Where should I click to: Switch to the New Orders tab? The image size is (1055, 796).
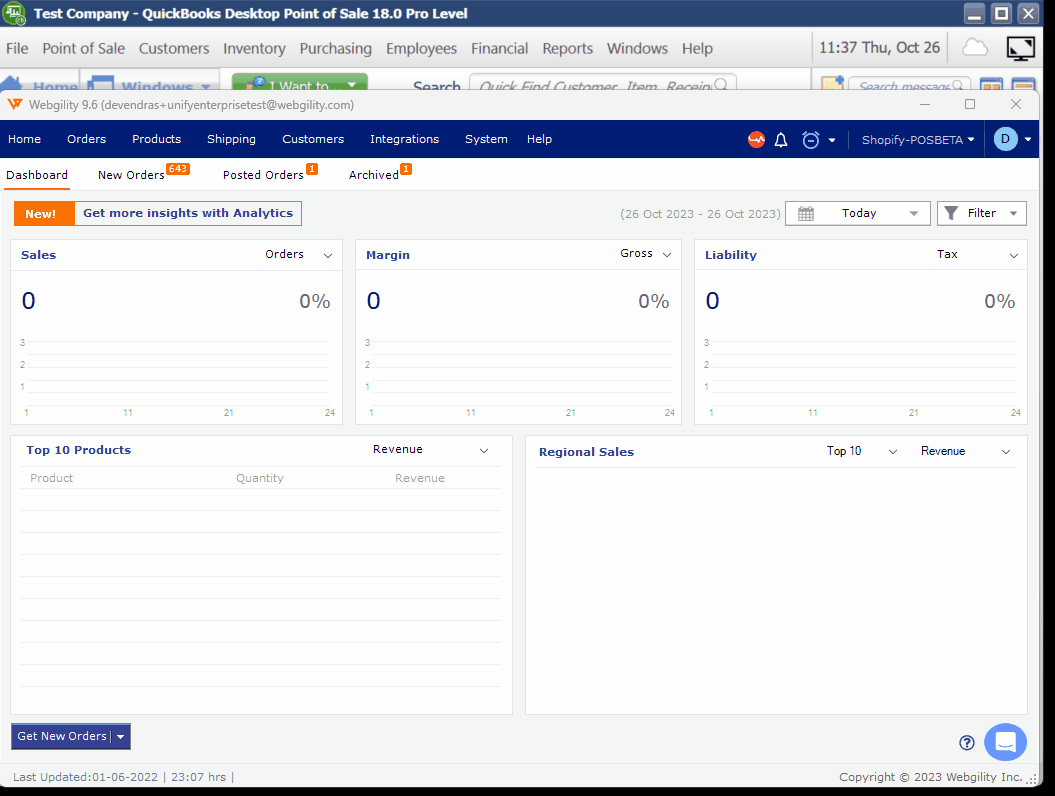pyautogui.click(x=131, y=175)
